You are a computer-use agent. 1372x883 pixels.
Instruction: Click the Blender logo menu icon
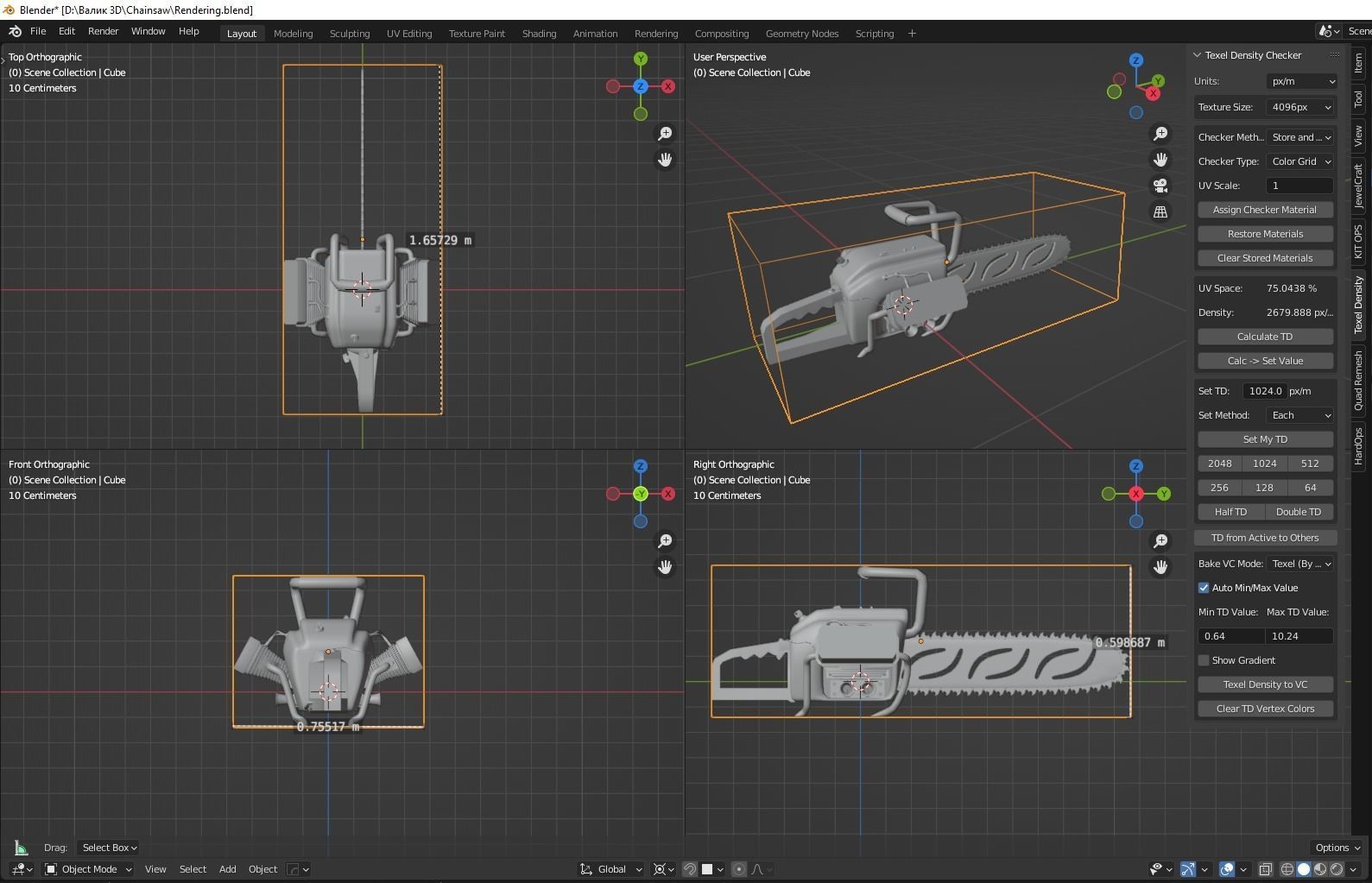[x=15, y=31]
